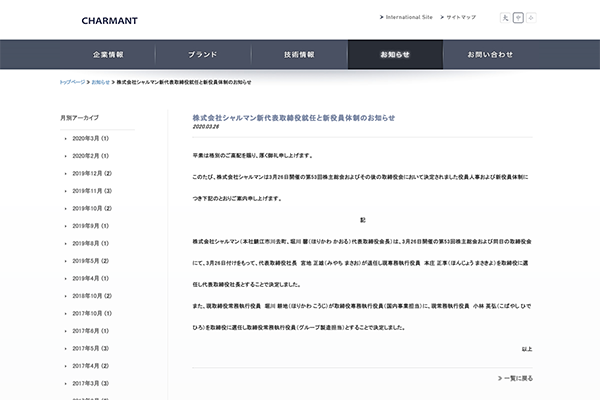Click the 月別アーカイブ heading
Image resolution: width=600 pixels, height=400 pixels.
[80, 118]
